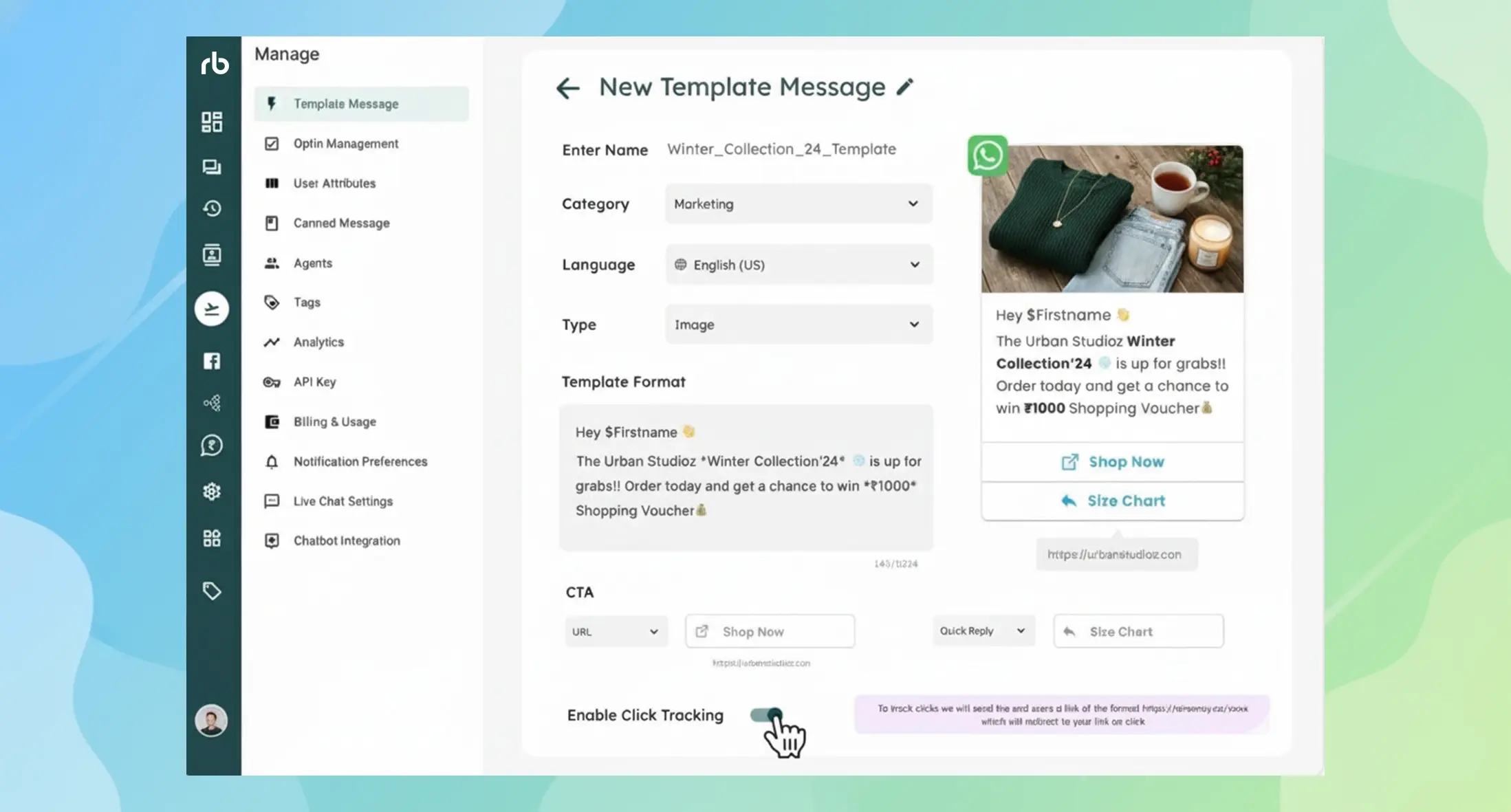Disable the Enable Click Tracking toggle
The height and width of the screenshot is (812, 1511).
766,715
